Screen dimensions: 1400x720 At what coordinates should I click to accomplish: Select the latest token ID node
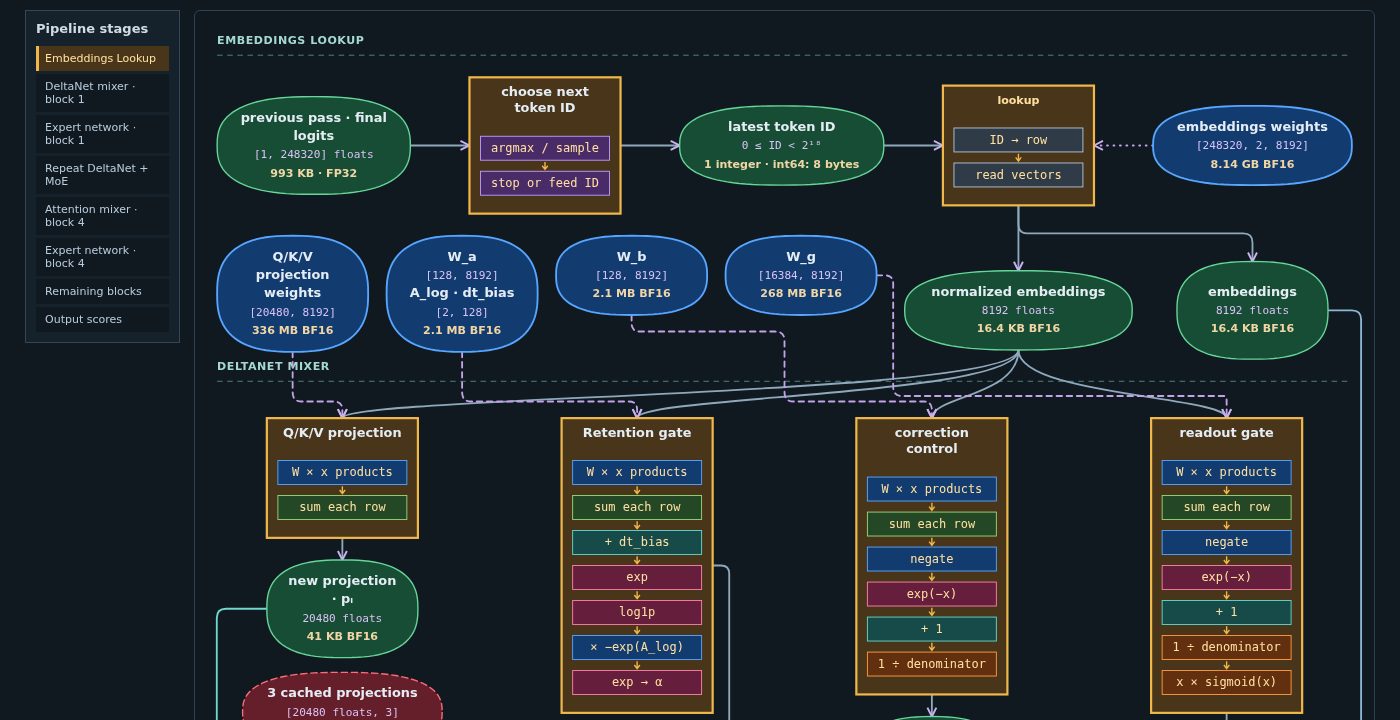click(782, 146)
